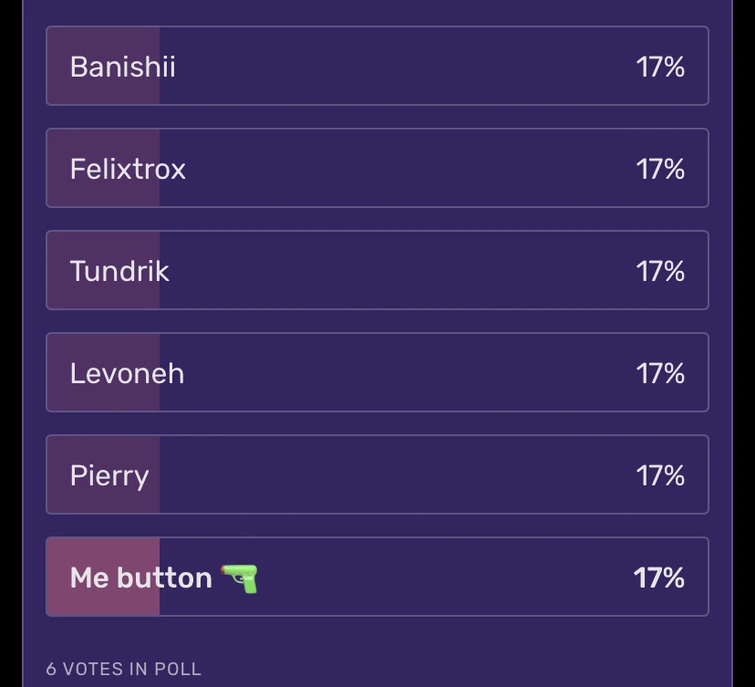Click the 17% value beside Pierry

pyautogui.click(x=660, y=475)
